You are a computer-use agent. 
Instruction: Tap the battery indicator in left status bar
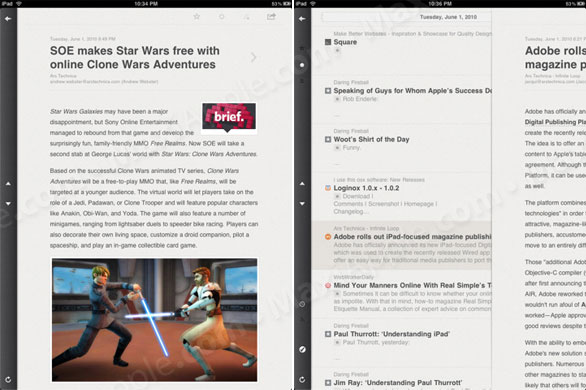(286, 3)
